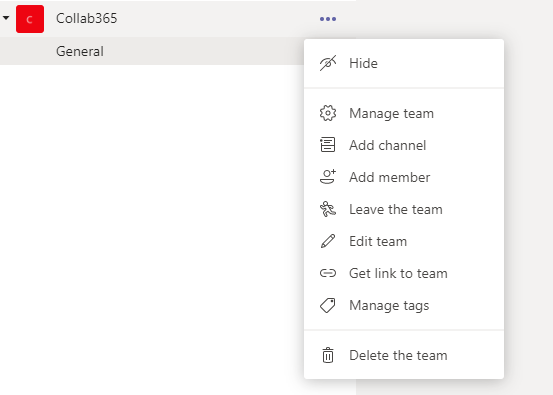Viewport: 553px width, 395px height.
Task: Choose Add member from context menu
Action: pos(404,177)
